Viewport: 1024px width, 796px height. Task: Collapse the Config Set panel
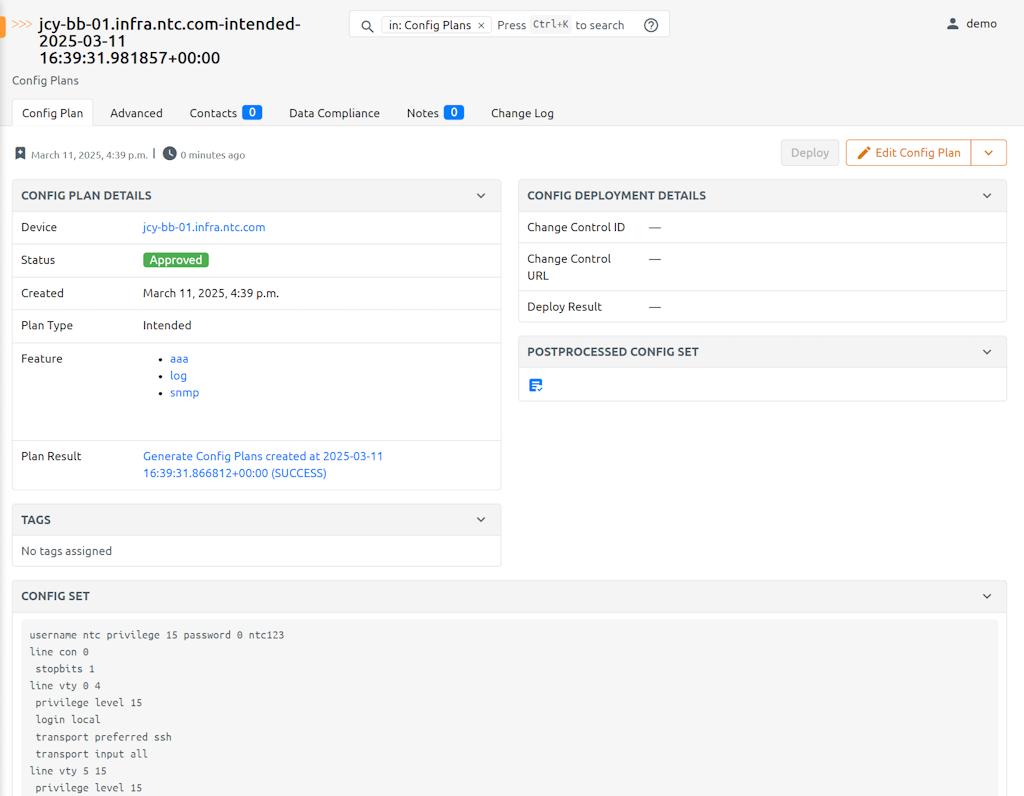(x=988, y=595)
